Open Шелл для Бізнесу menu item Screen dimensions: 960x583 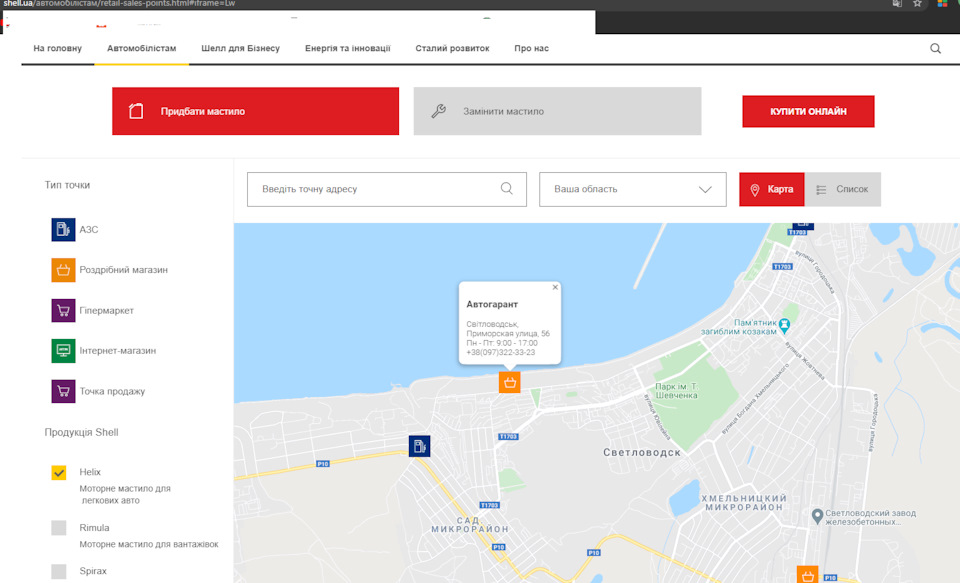[241, 48]
